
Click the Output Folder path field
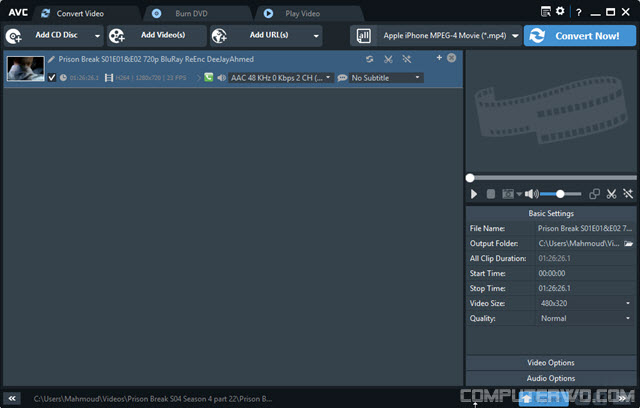point(579,244)
